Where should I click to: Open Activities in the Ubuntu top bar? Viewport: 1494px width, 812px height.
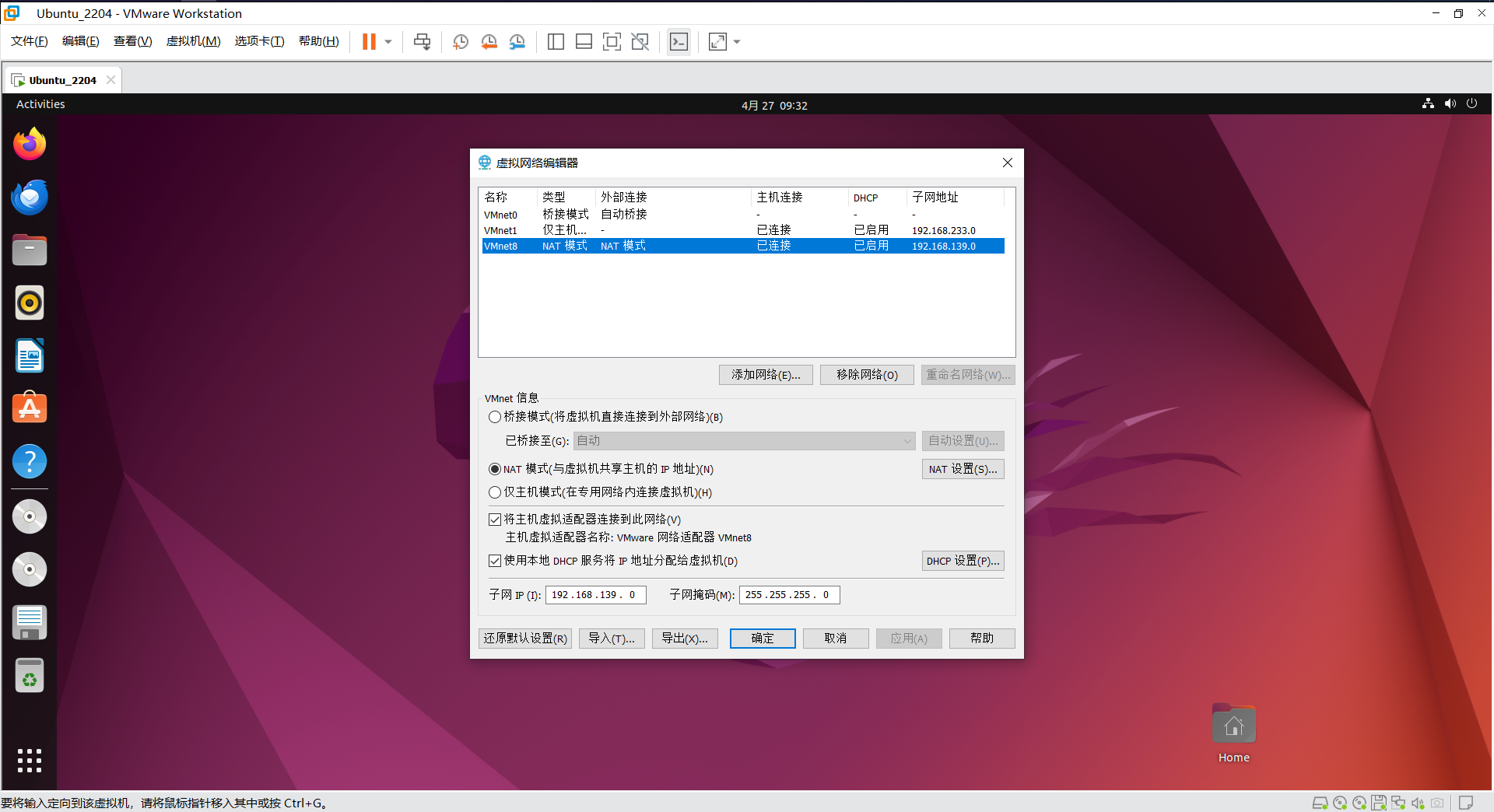pyautogui.click(x=40, y=104)
